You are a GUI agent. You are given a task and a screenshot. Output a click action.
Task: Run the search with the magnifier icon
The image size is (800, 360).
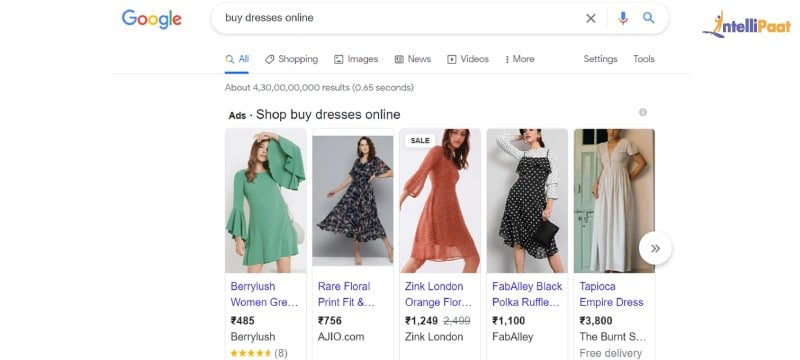point(648,18)
